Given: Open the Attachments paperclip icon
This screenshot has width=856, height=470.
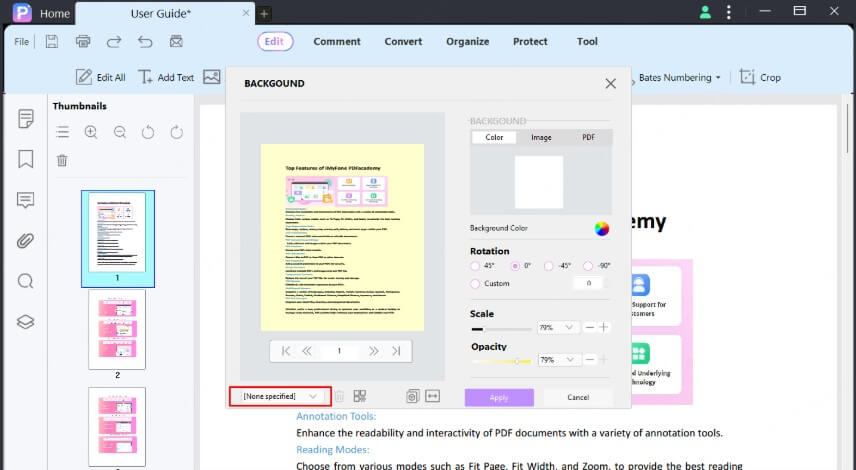Looking at the screenshot, I should click(26, 241).
